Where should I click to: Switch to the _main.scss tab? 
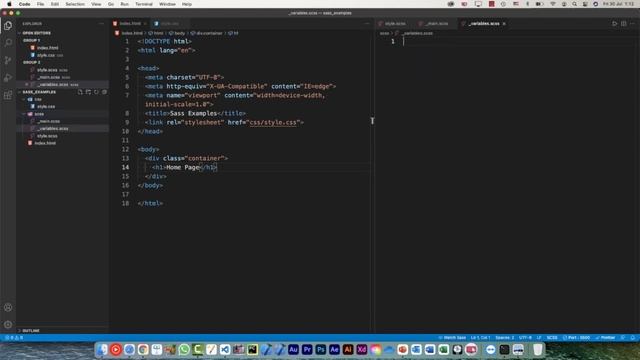click(436, 24)
